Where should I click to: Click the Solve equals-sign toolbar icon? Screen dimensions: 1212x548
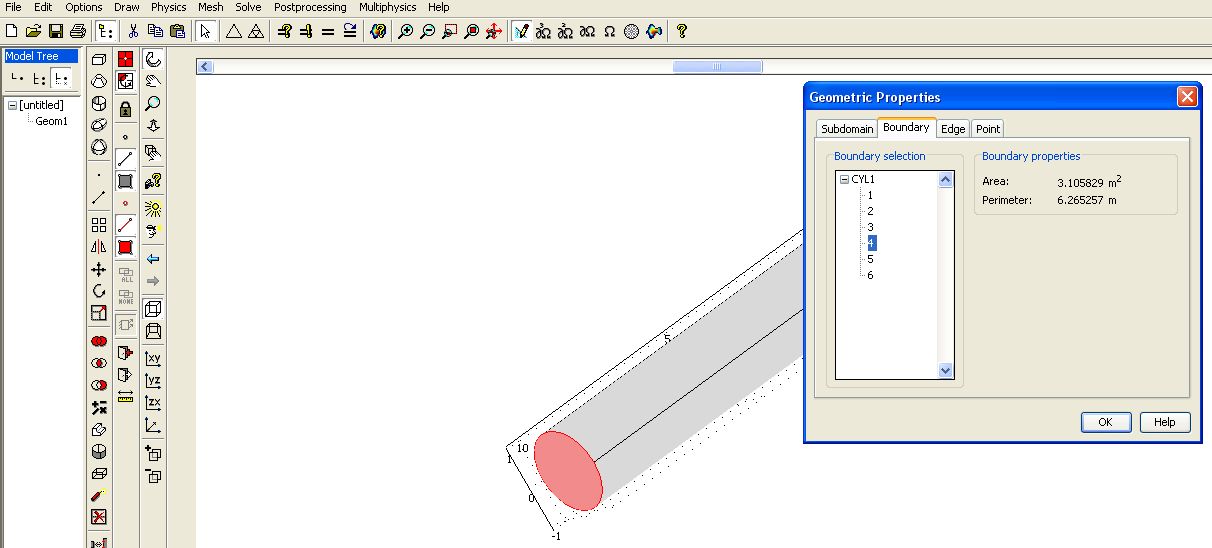pyautogui.click(x=328, y=31)
